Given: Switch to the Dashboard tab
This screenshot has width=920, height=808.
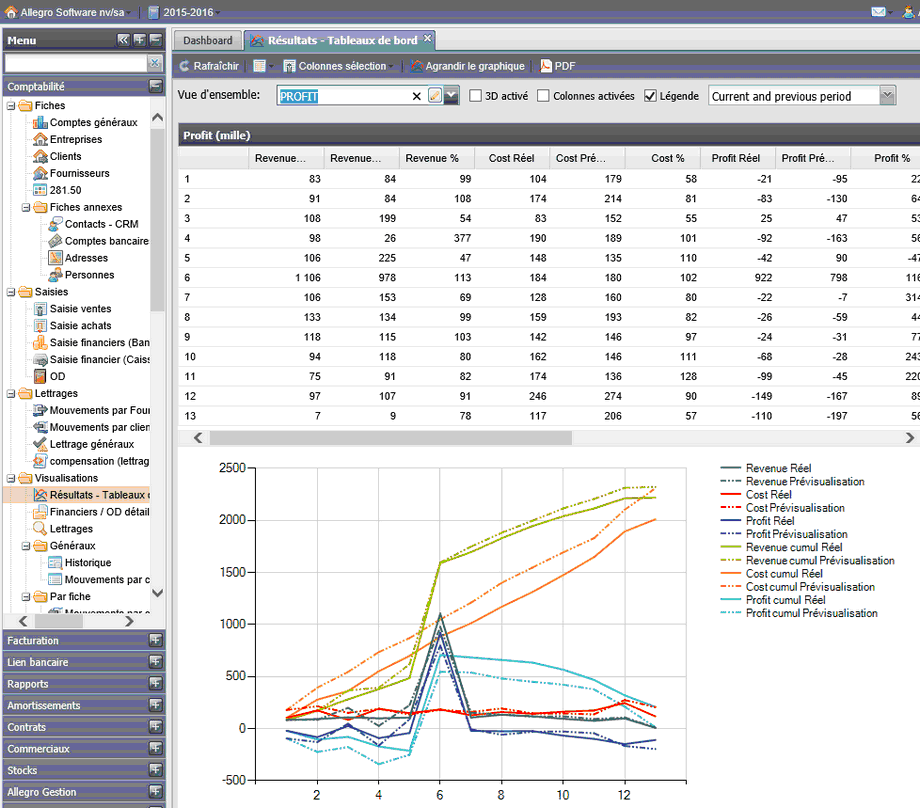Looking at the screenshot, I should click(208, 40).
